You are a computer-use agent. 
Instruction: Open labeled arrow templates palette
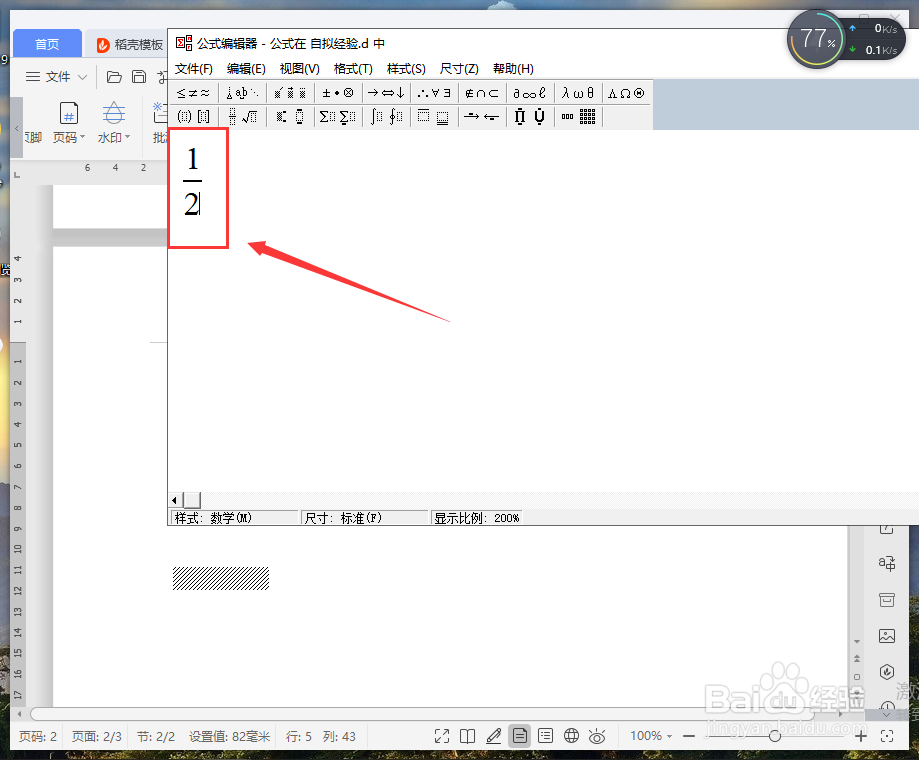[x=482, y=117]
